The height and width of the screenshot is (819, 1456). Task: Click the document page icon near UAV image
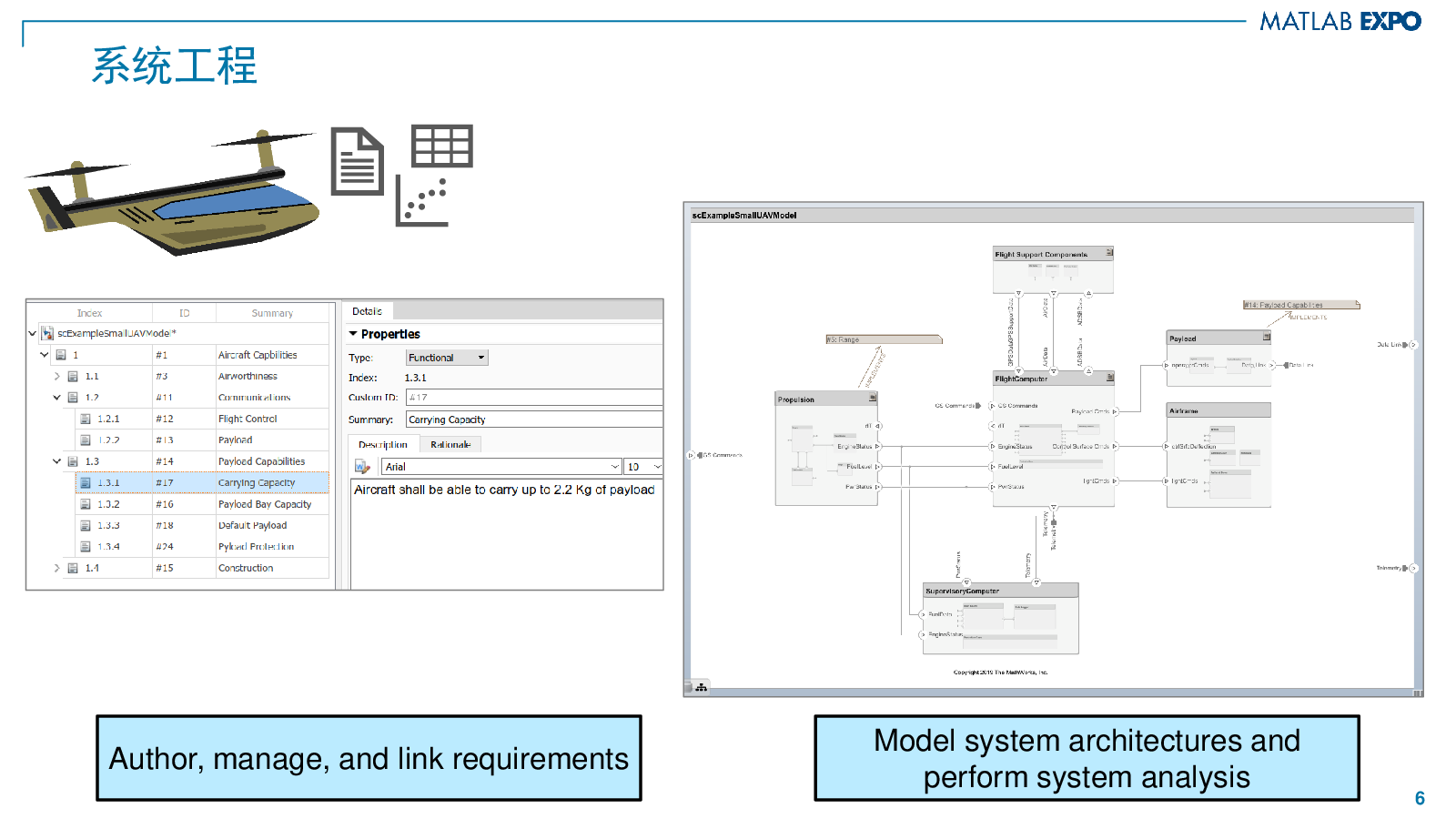(x=357, y=161)
